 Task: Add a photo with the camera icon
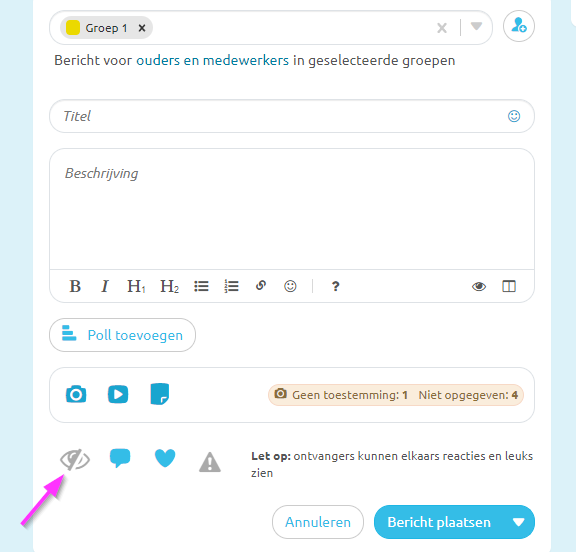point(76,395)
